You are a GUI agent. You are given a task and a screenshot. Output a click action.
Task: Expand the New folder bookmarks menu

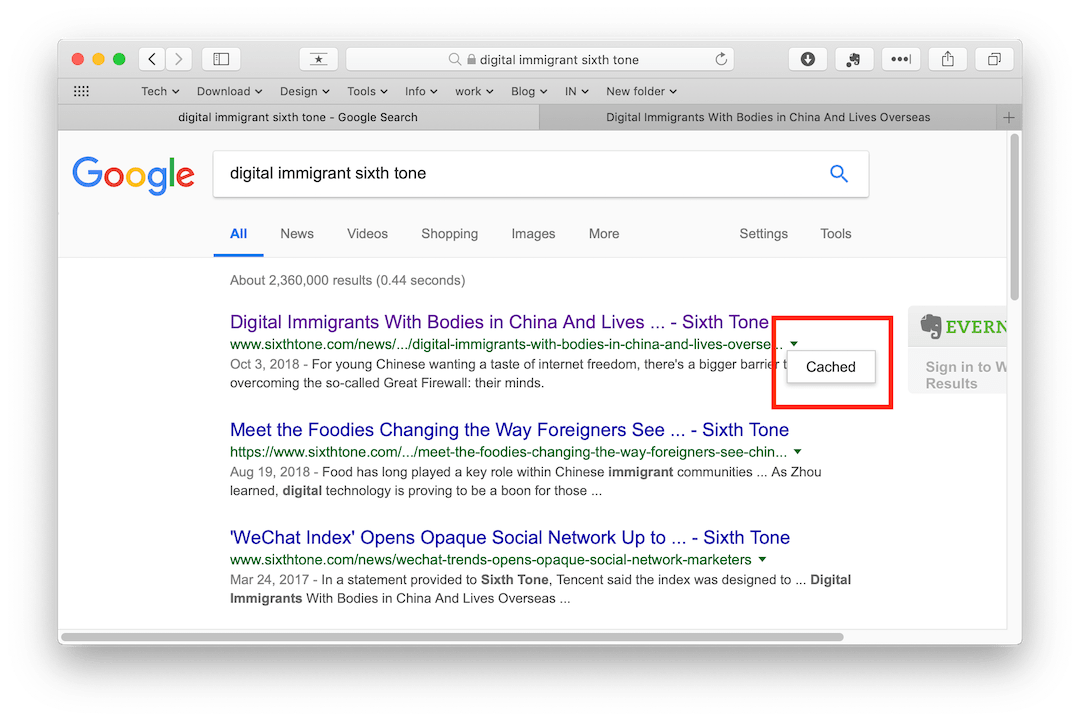click(641, 91)
